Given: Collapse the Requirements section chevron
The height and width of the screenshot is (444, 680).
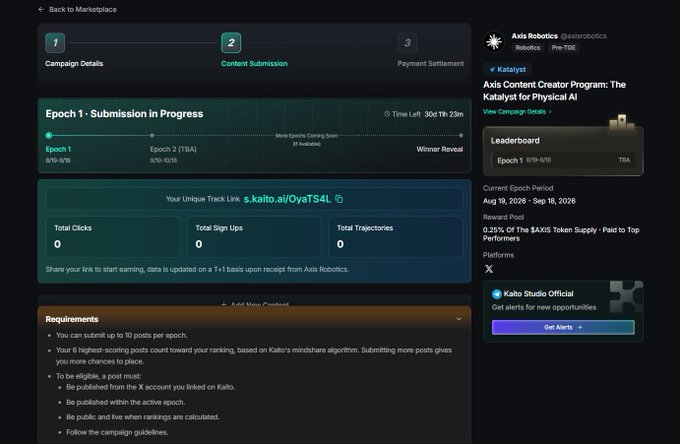Looking at the screenshot, I should point(459,319).
